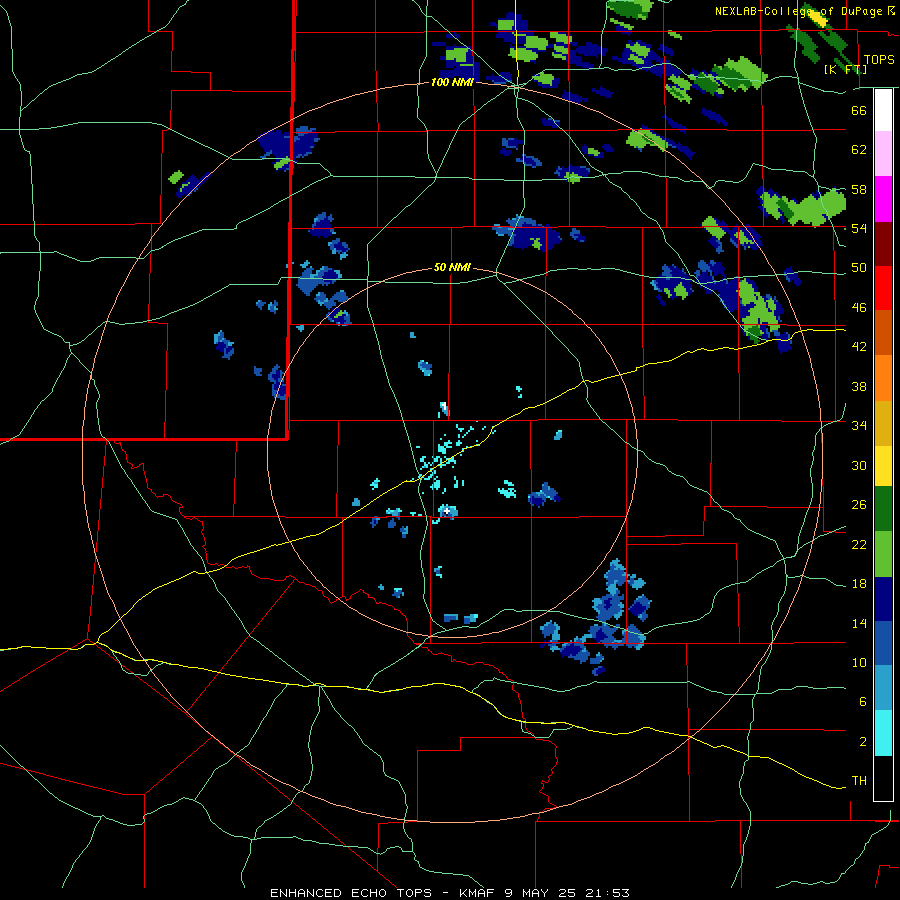The height and width of the screenshot is (900, 900).
Task: Click the bright red legend swatch
Action: [x=883, y=288]
